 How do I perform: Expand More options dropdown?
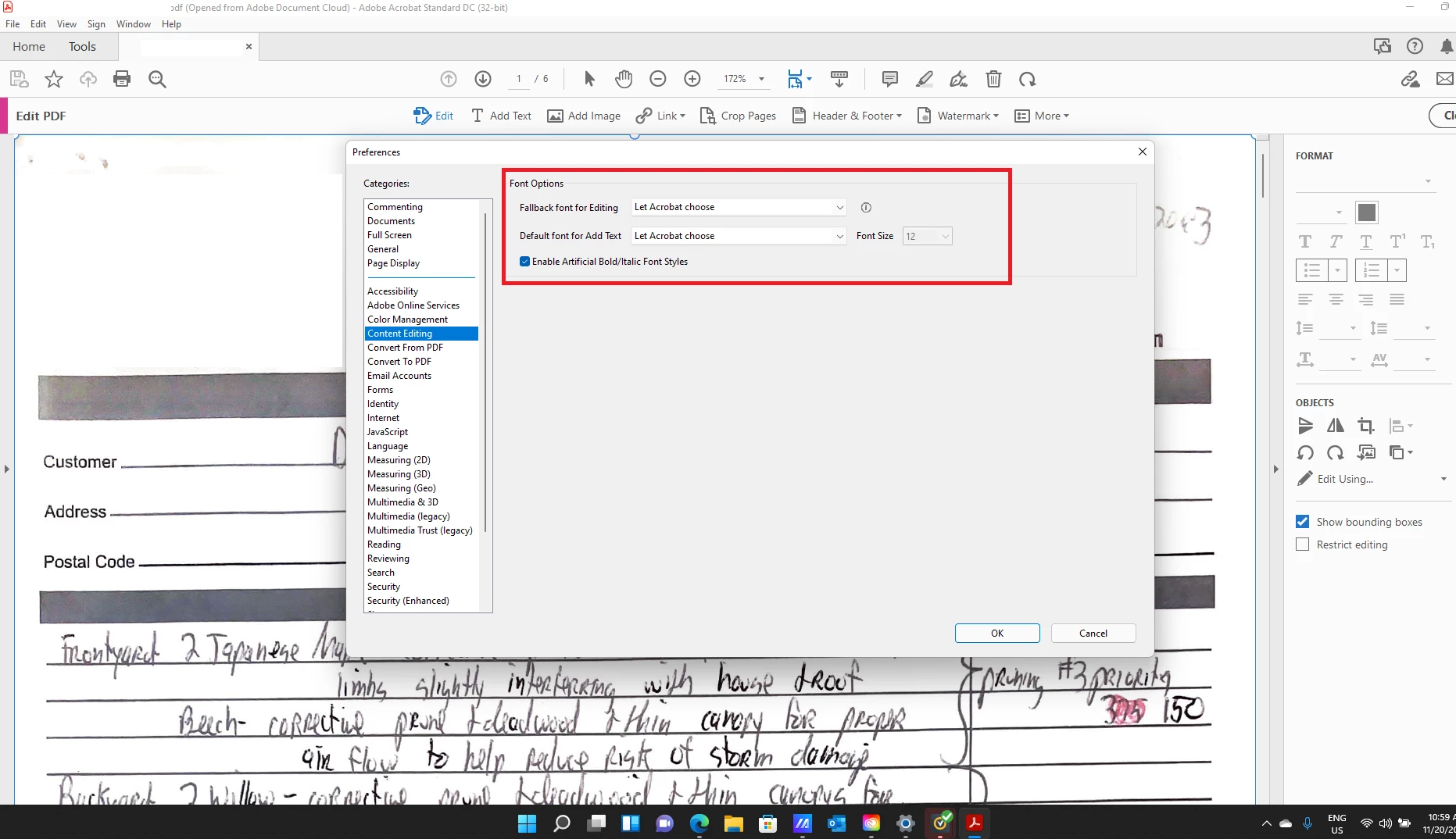tap(1066, 116)
